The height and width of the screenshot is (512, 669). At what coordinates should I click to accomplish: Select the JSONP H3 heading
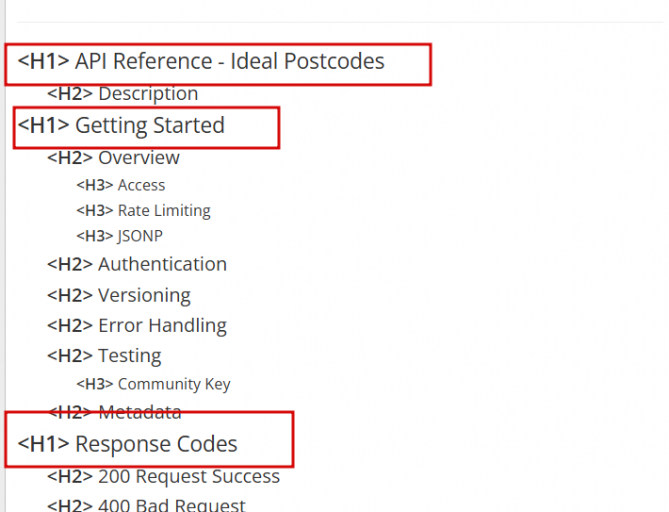click(x=119, y=236)
